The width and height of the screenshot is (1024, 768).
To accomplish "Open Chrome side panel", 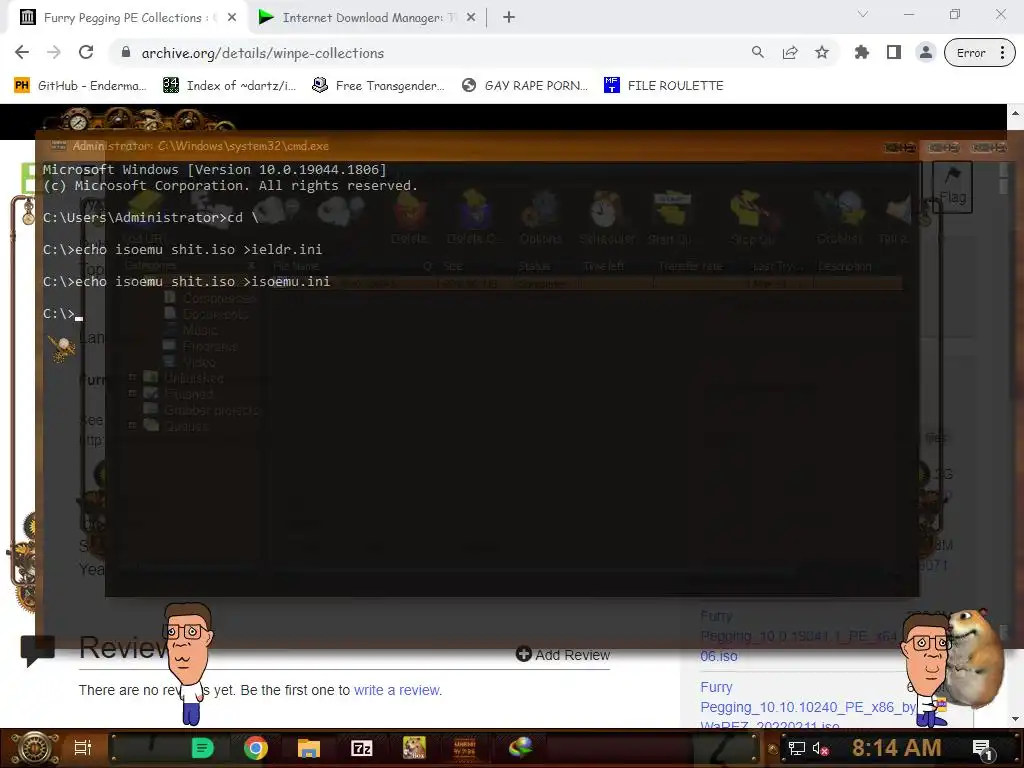I will click(894, 53).
